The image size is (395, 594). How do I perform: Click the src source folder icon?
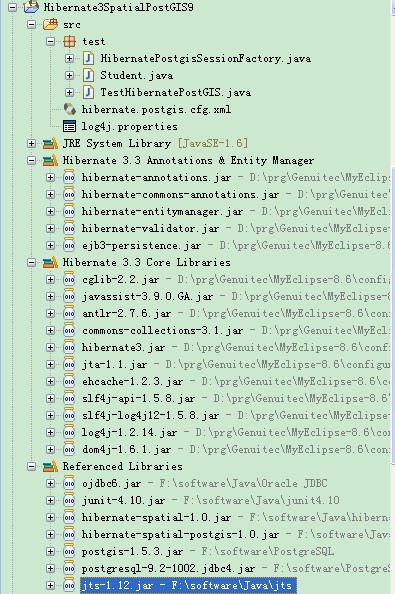50,24
